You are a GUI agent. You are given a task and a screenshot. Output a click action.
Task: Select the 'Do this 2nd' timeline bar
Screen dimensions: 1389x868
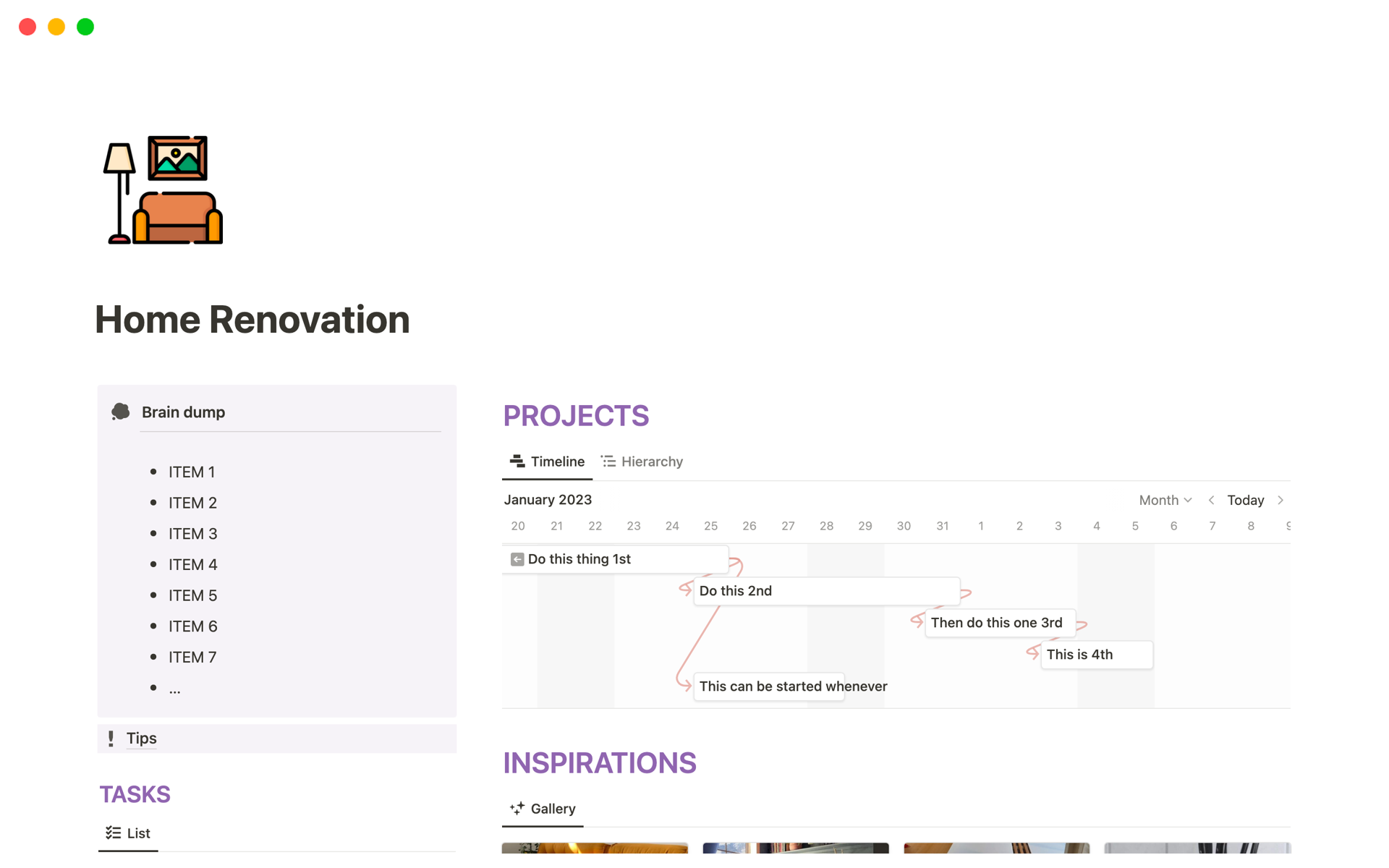pyautogui.click(x=826, y=591)
